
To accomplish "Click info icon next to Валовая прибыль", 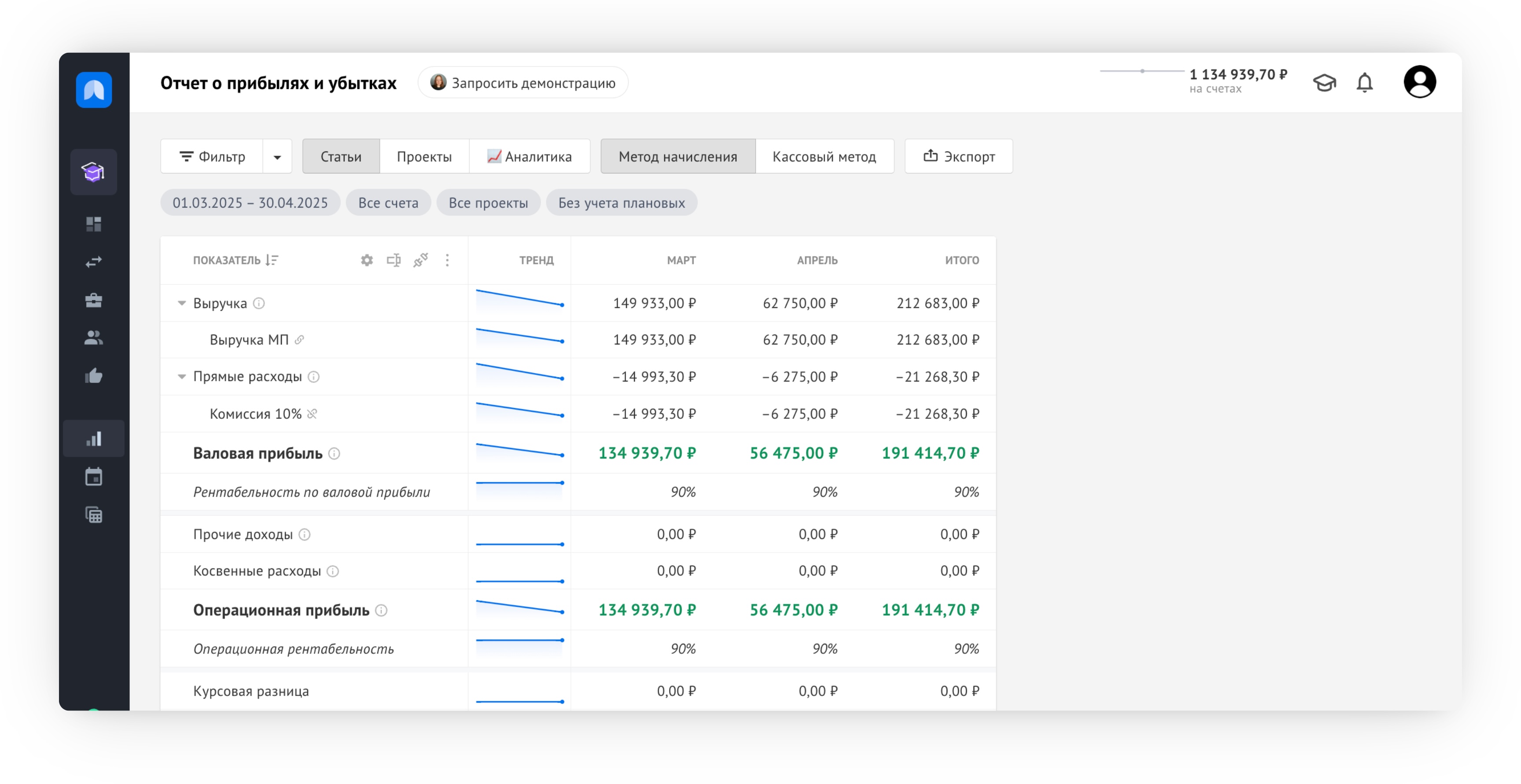I will [334, 453].
